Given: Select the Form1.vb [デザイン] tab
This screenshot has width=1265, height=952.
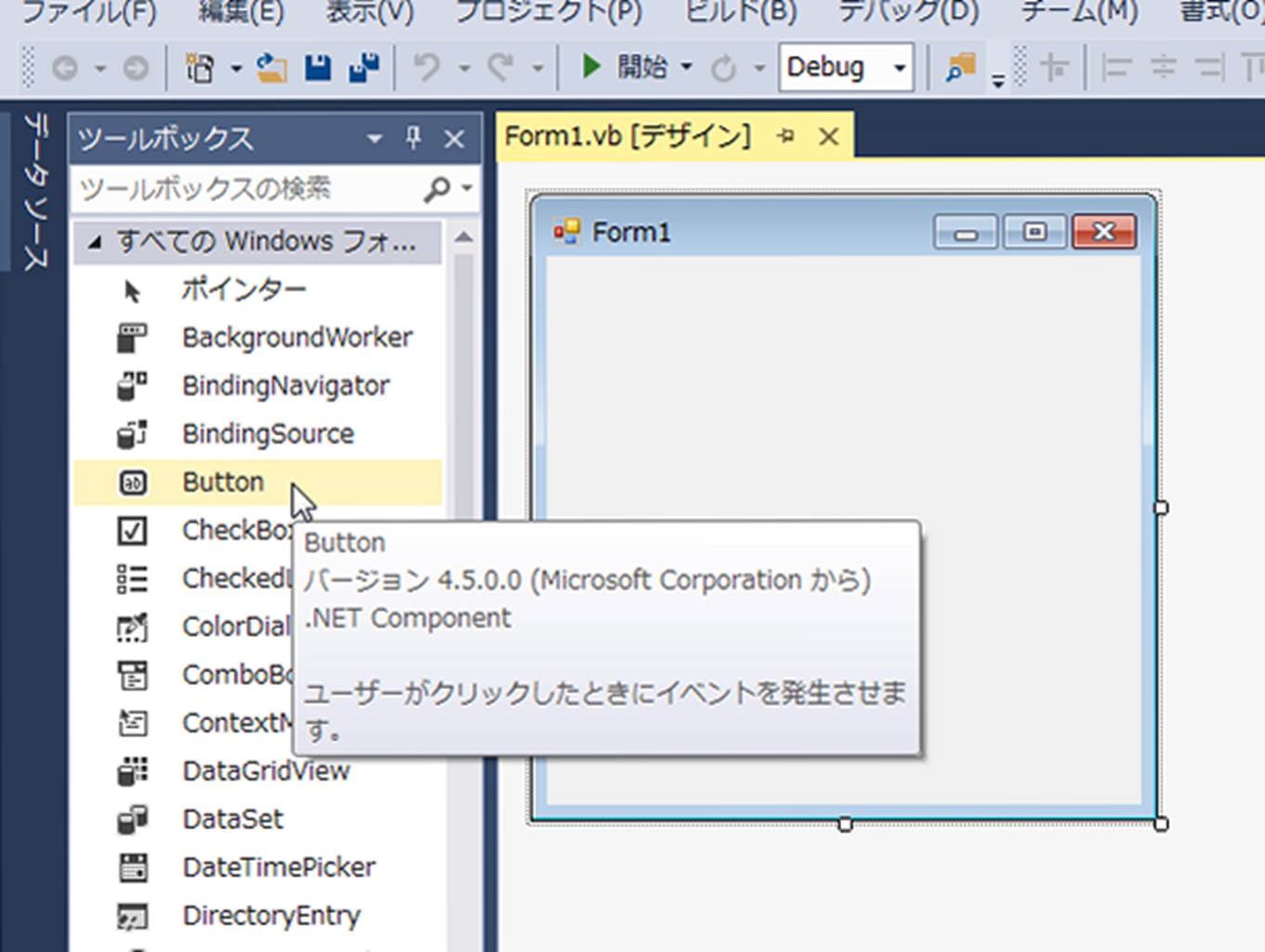Looking at the screenshot, I should coord(627,137).
